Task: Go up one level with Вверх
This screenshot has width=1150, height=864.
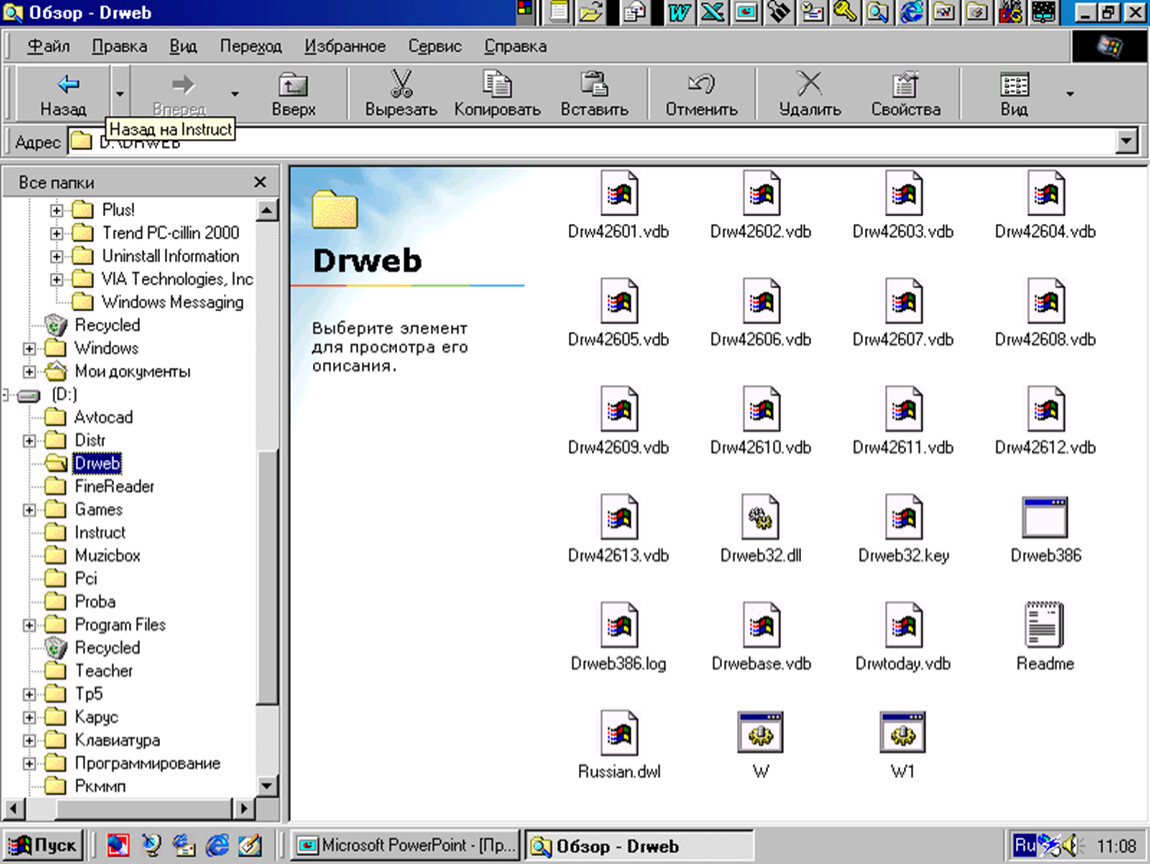Action: coord(293,93)
